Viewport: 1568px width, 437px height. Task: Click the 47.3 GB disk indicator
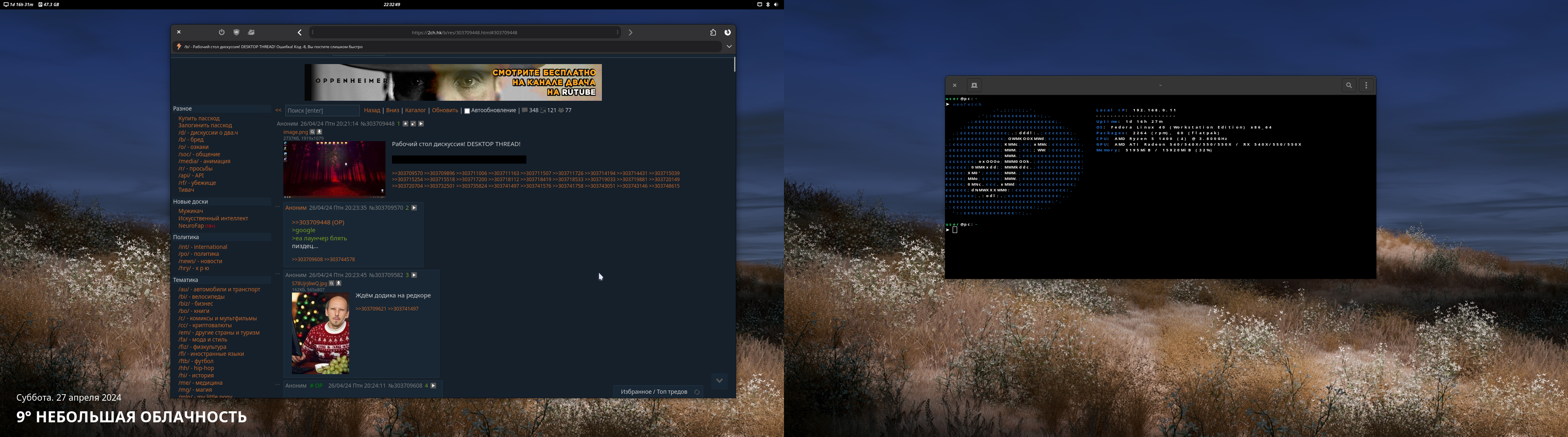pyautogui.click(x=49, y=4)
